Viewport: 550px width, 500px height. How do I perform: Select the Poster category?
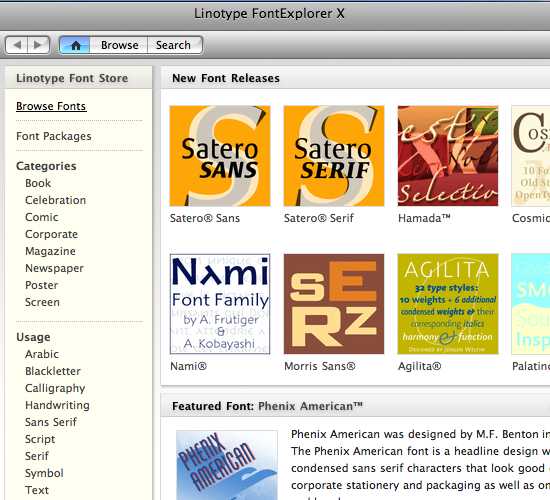click(41, 285)
